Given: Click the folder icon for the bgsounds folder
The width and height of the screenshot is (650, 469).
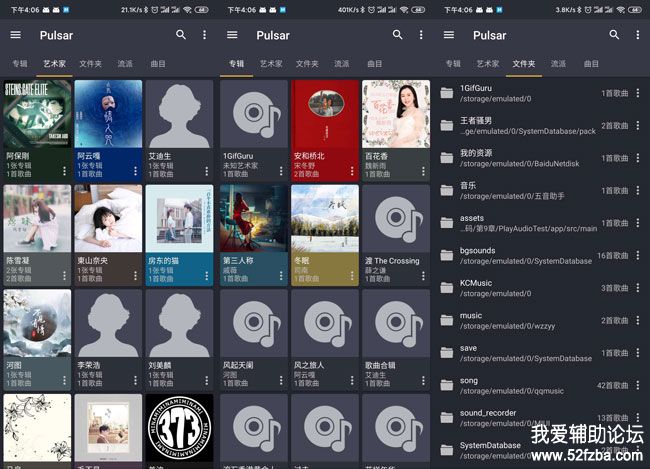Looking at the screenshot, I should 446,255.
